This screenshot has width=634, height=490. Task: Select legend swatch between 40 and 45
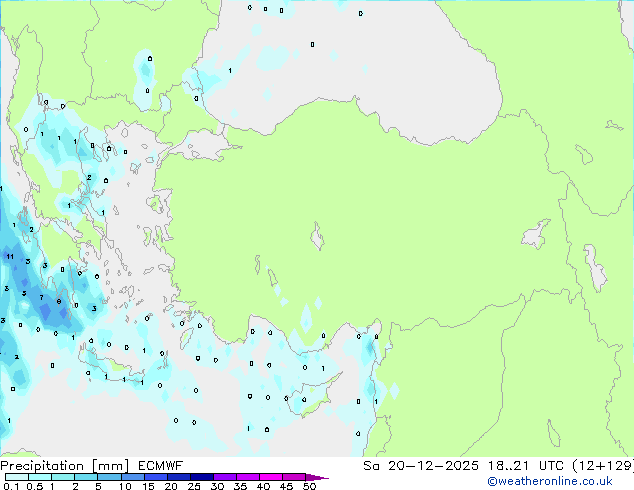[x=271, y=477]
